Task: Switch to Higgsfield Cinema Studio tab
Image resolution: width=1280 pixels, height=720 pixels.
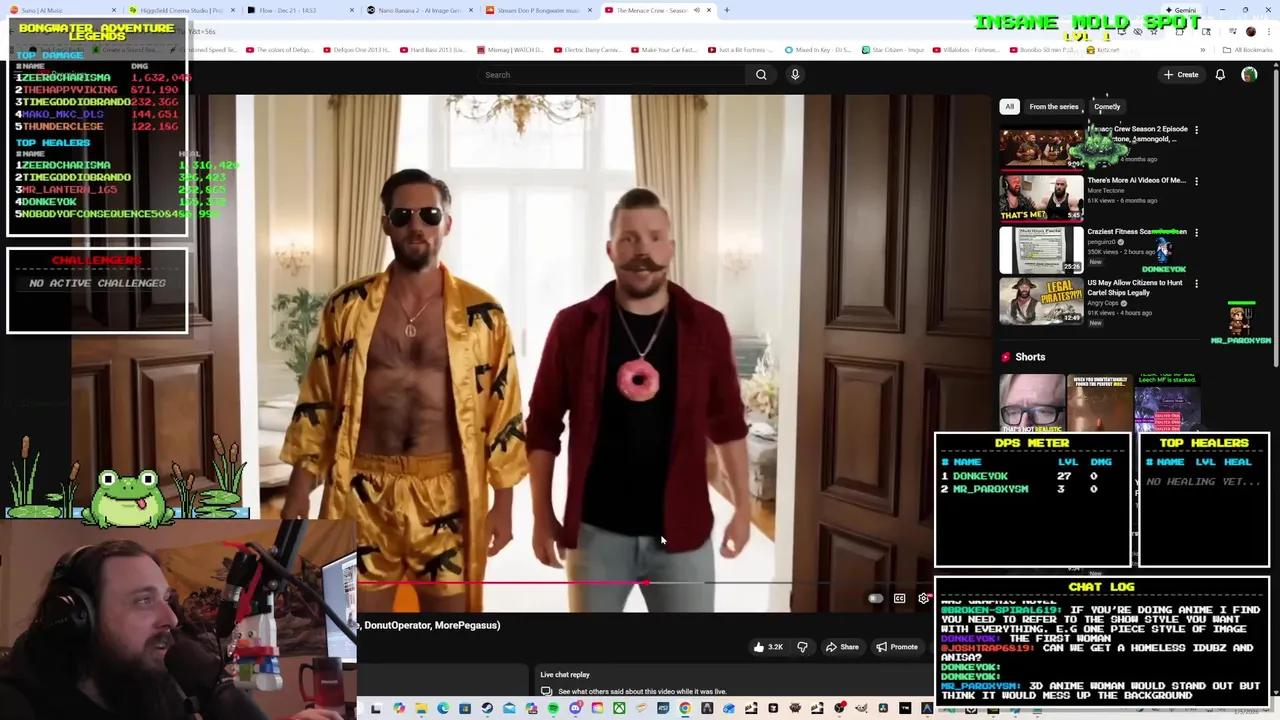Action: coord(180,10)
